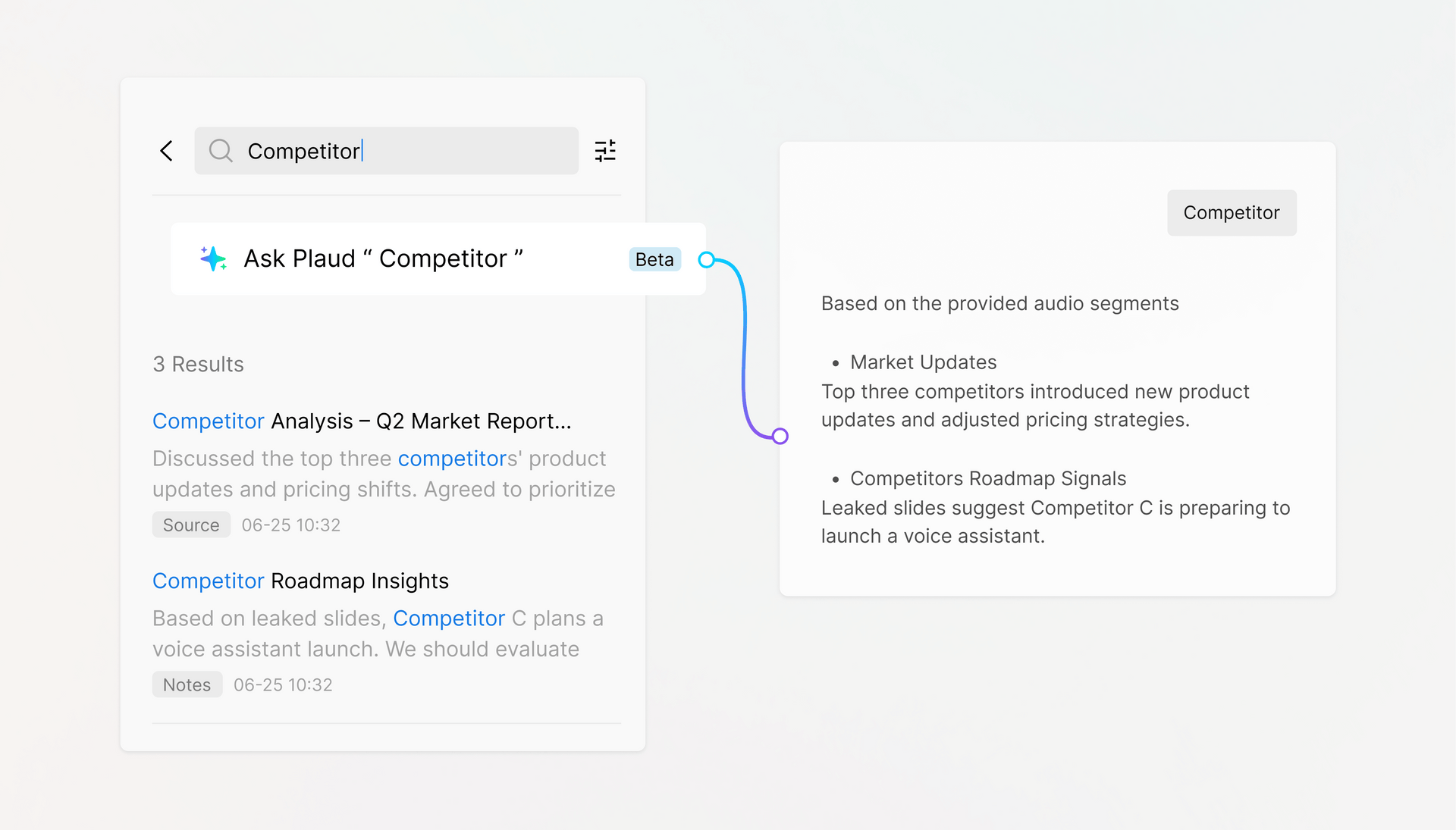Click the back arrow icon
Viewport: 1456px width, 830px height.
click(x=167, y=151)
